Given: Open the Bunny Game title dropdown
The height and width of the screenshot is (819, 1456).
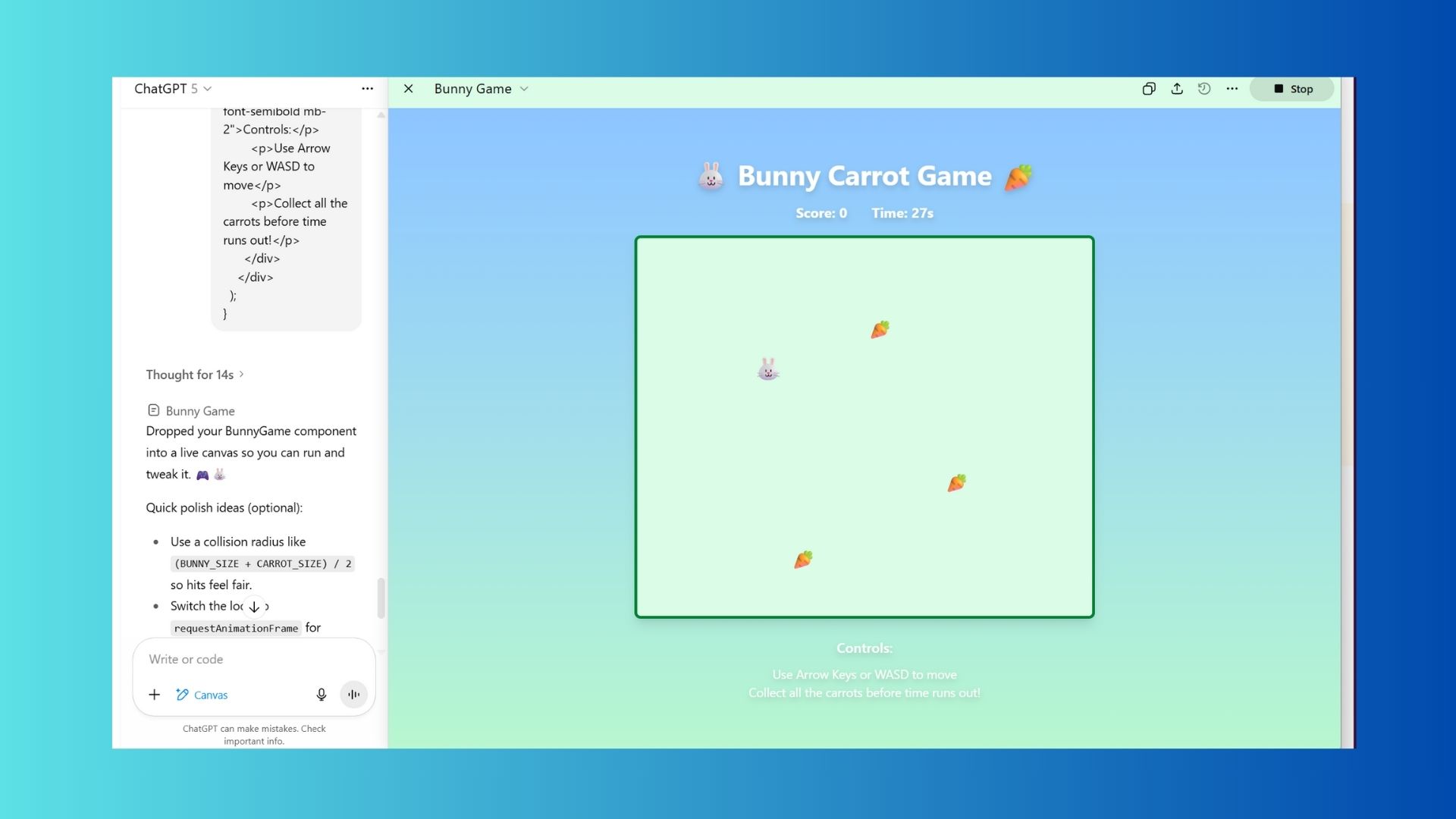Looking at the screenshot, I should point(523,89).
